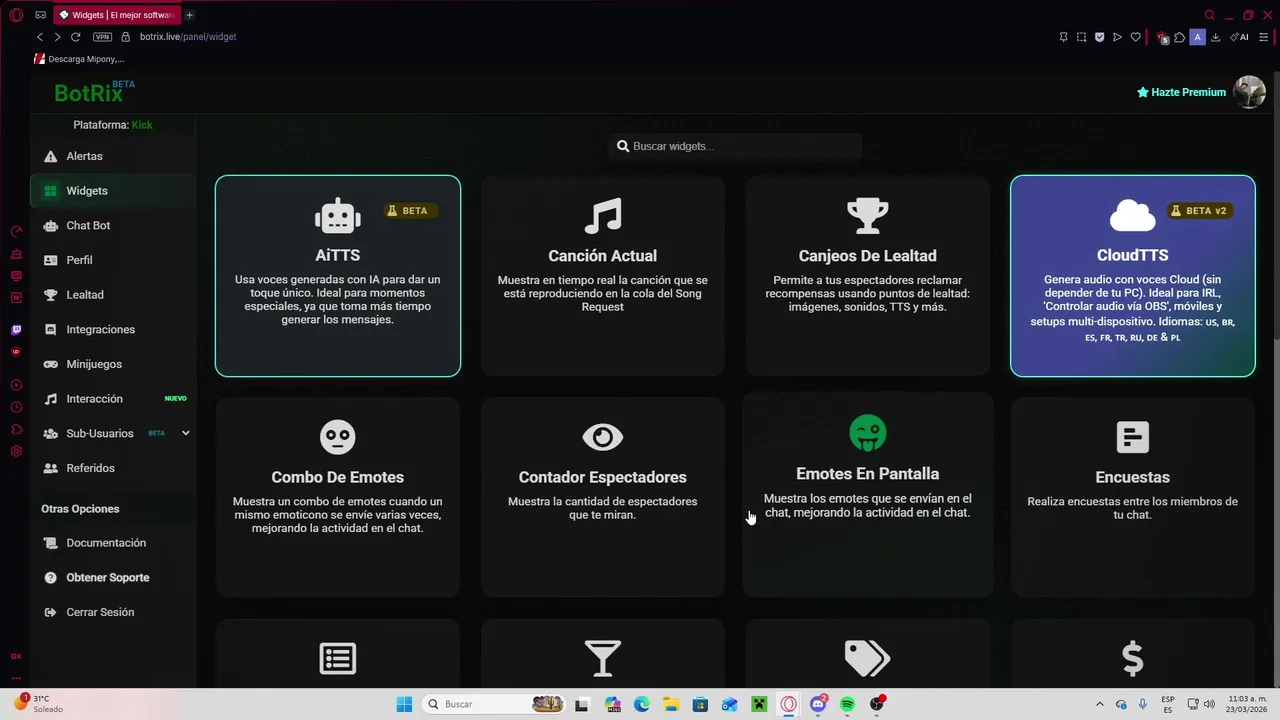The height and width of the screenshot is (720, 1280).
Task: Open Combo De Emotes face icon
Action: tap(338, 437)
